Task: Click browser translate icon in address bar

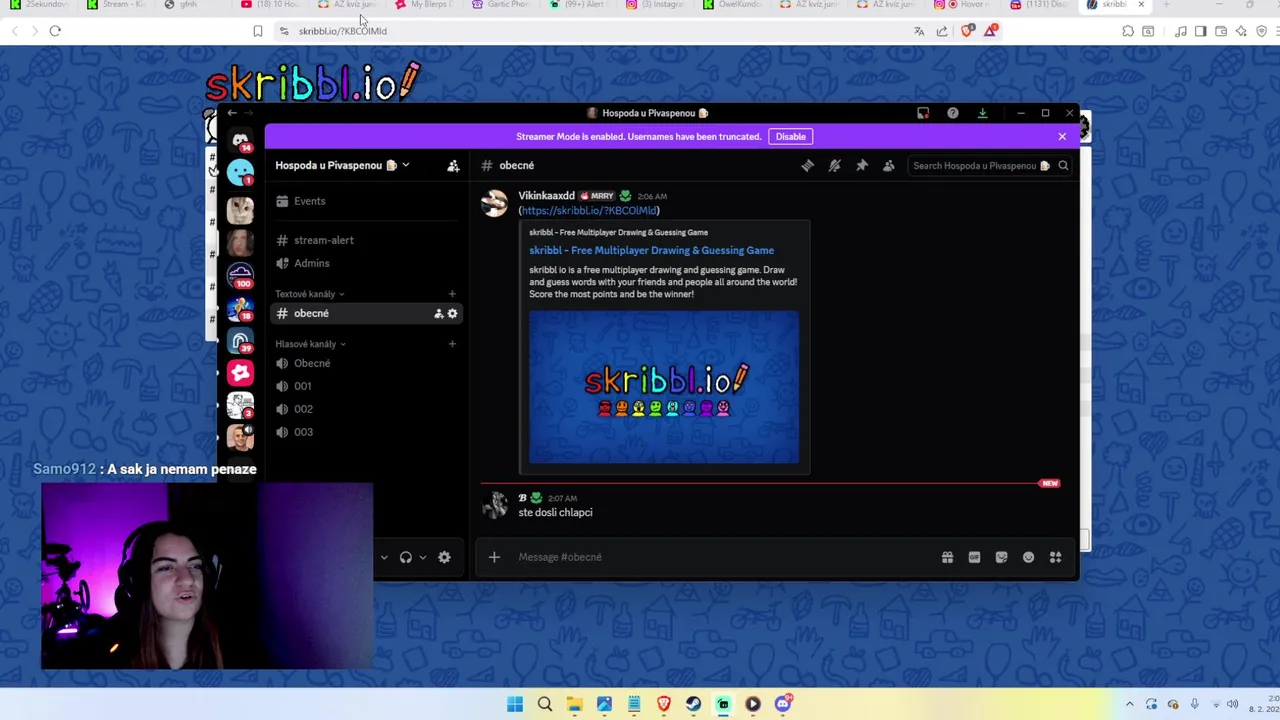Action: tap(919, 31)
